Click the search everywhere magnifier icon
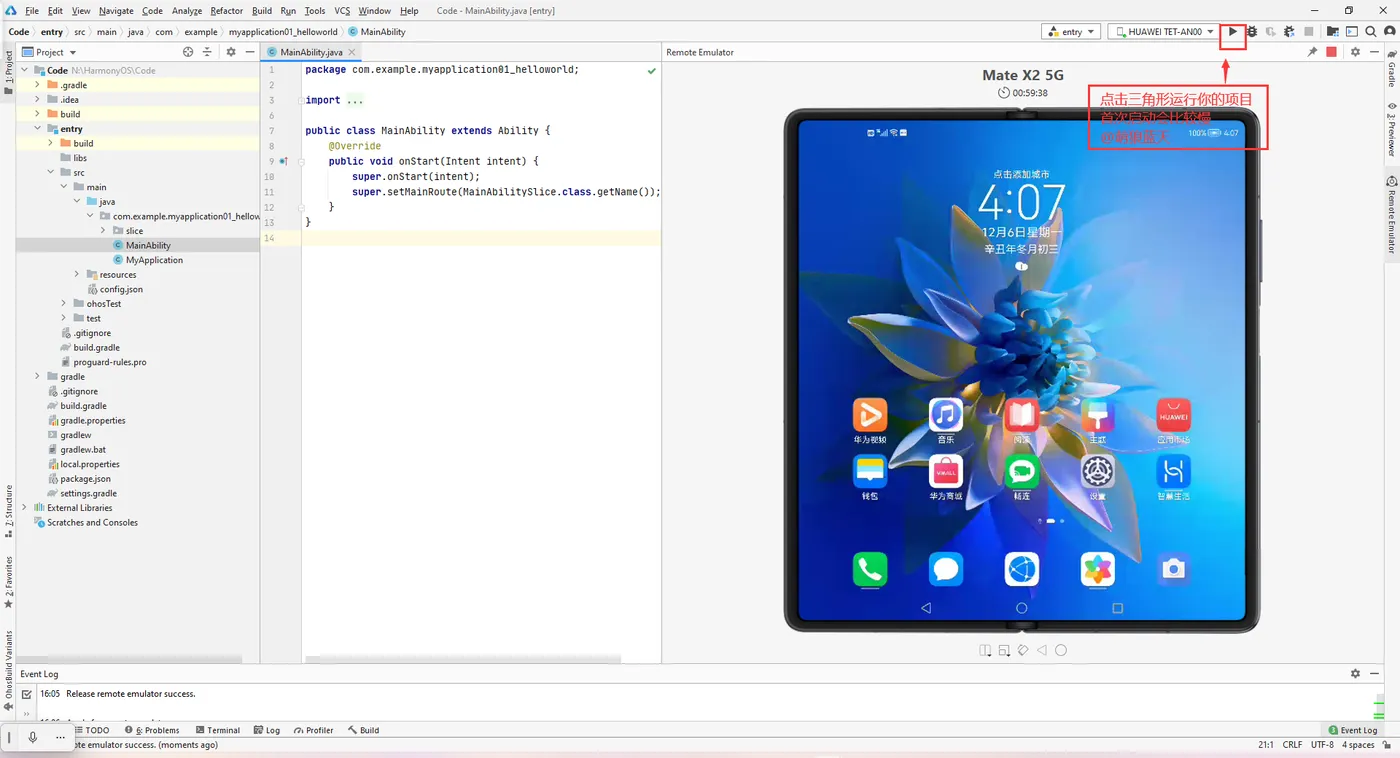The image size is (1400, 758). pos(1371,32)
